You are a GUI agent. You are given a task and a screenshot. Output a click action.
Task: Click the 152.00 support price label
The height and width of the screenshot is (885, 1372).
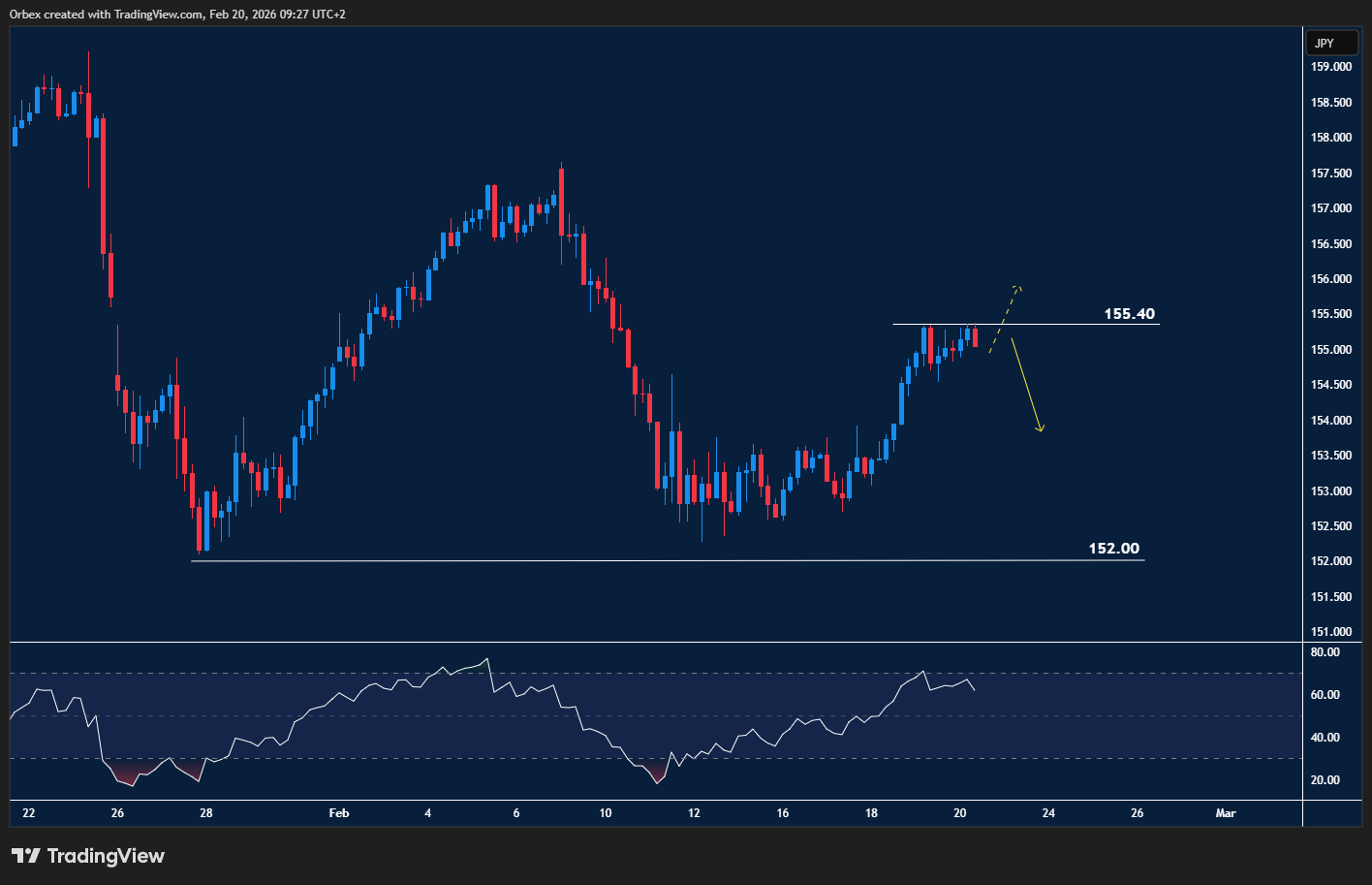1113,549
